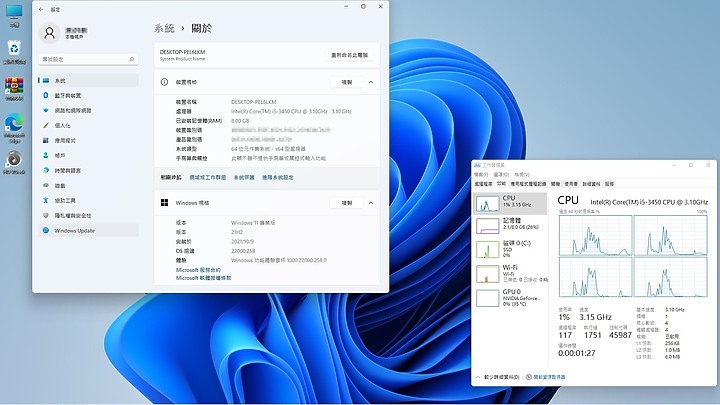720x405 pixels.
Task: Select Wi-Fi in performance list
Action: click(510, 273)
